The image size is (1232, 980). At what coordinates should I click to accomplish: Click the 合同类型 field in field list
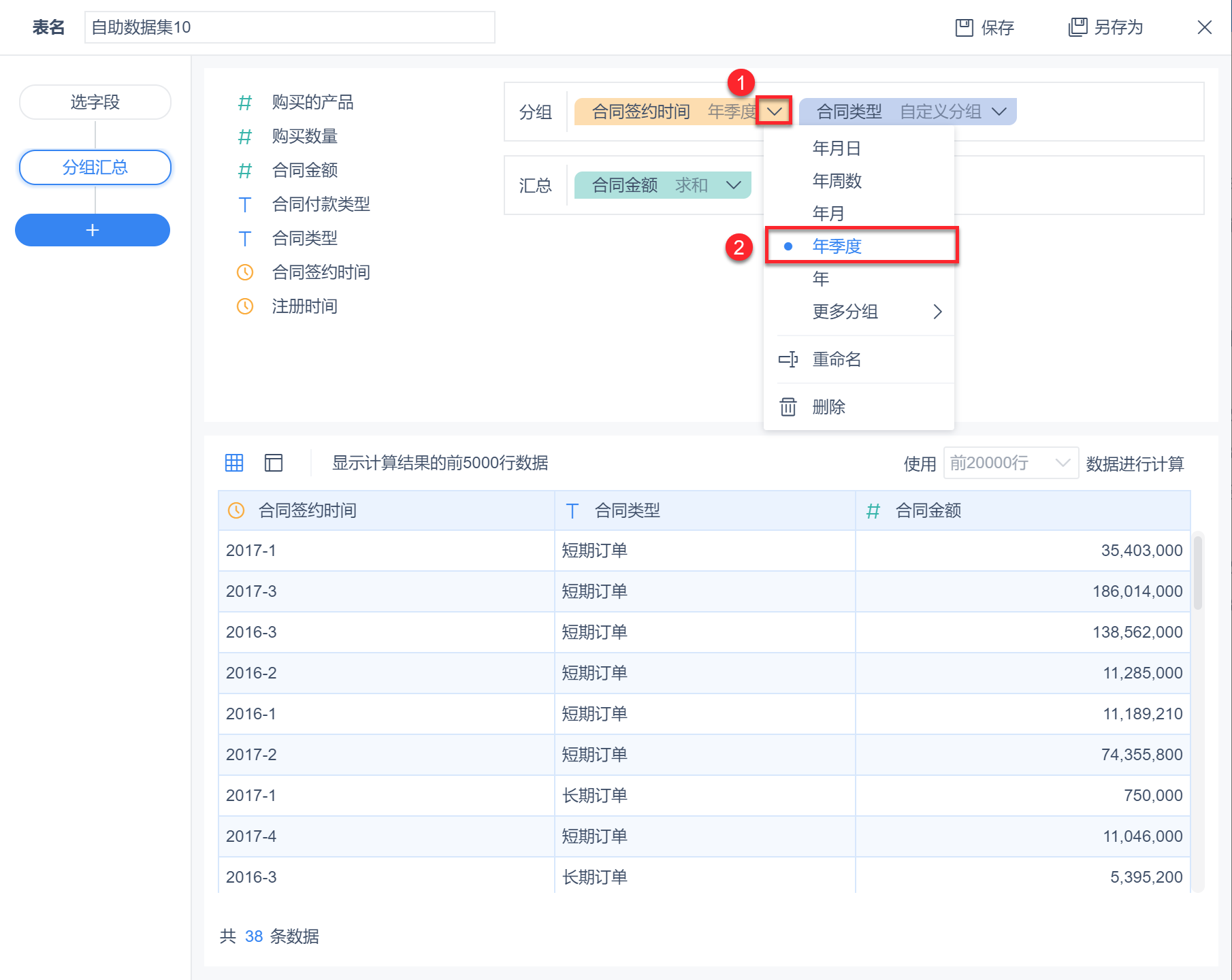click(305, 238)
